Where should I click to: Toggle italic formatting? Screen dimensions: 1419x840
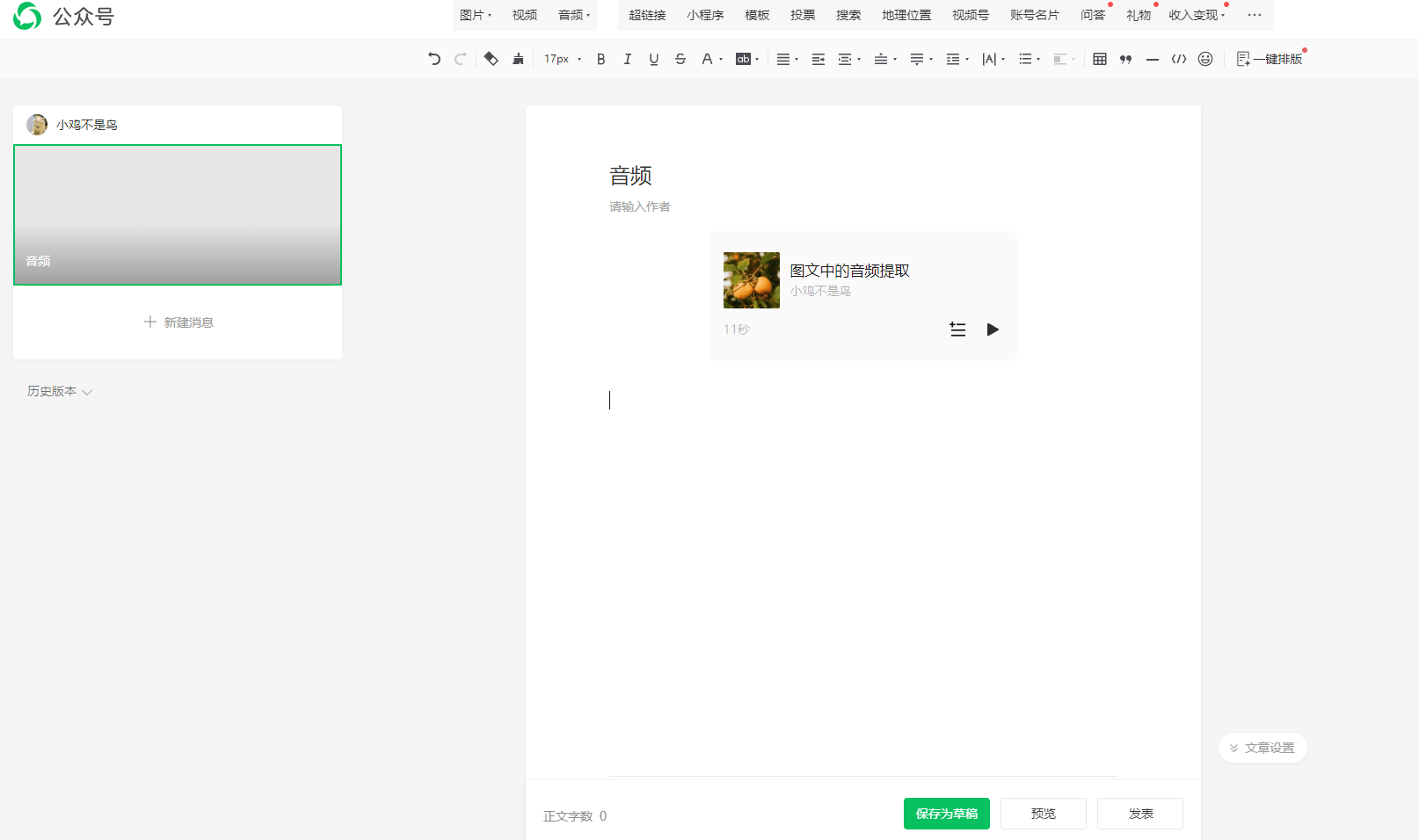[627, 59]
